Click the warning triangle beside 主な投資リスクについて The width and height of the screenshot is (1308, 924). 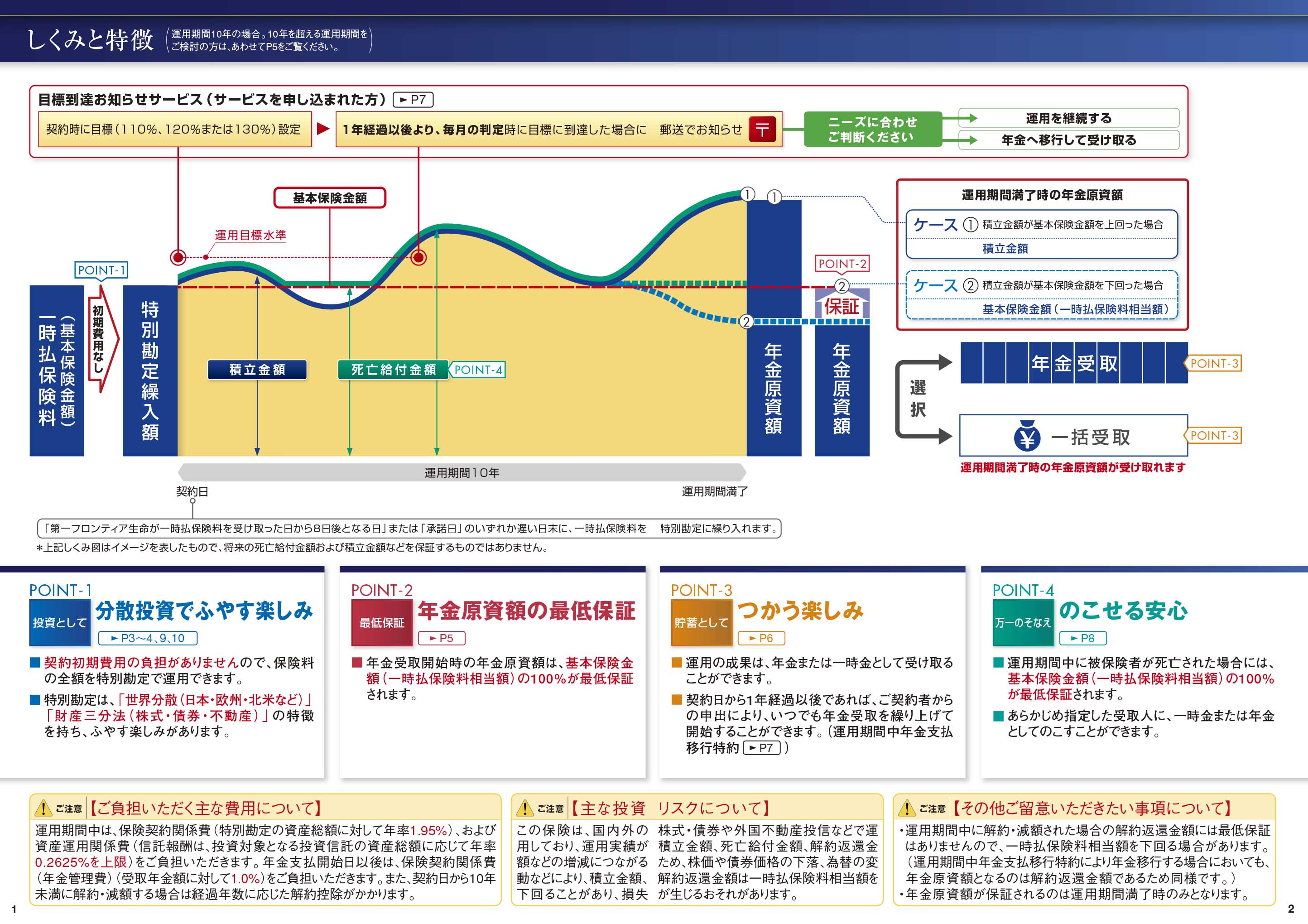[x=524, y=808]
